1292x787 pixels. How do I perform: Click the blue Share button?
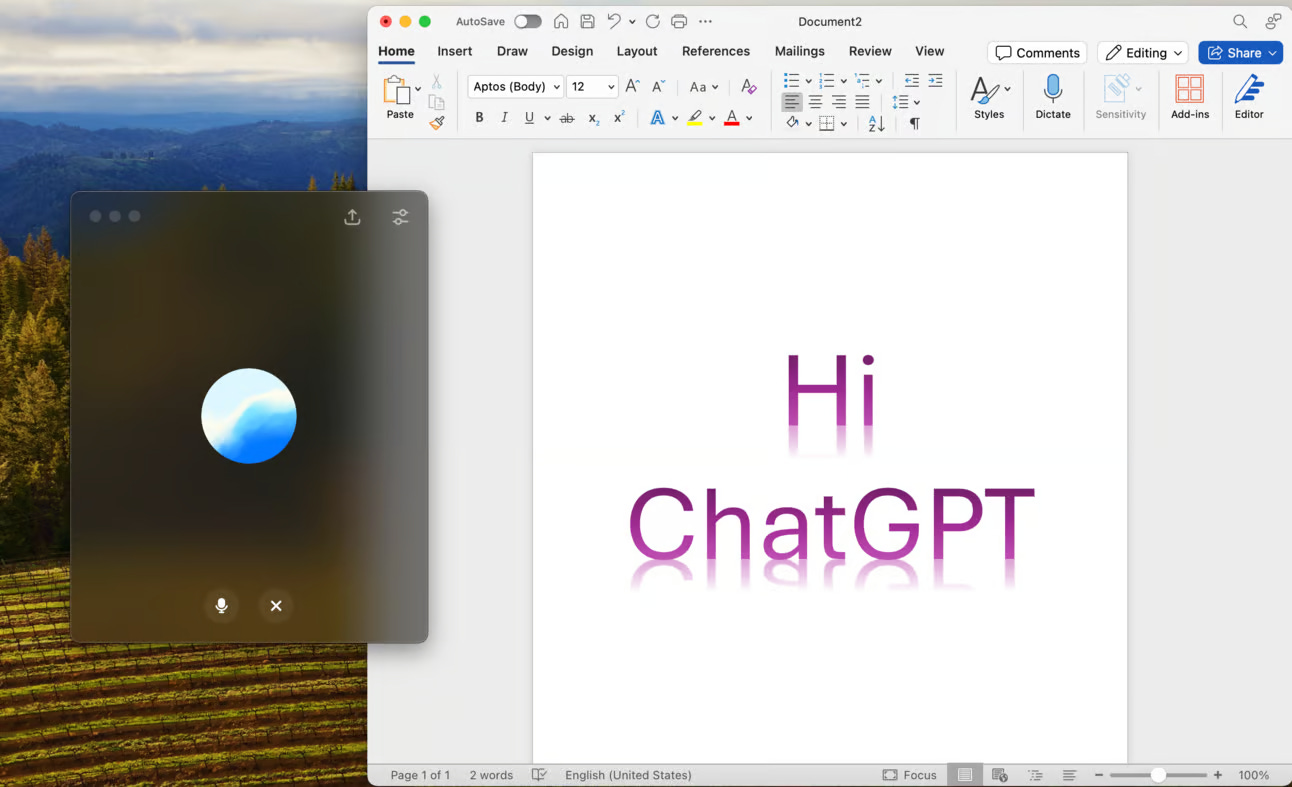(x=1240, y=53)
